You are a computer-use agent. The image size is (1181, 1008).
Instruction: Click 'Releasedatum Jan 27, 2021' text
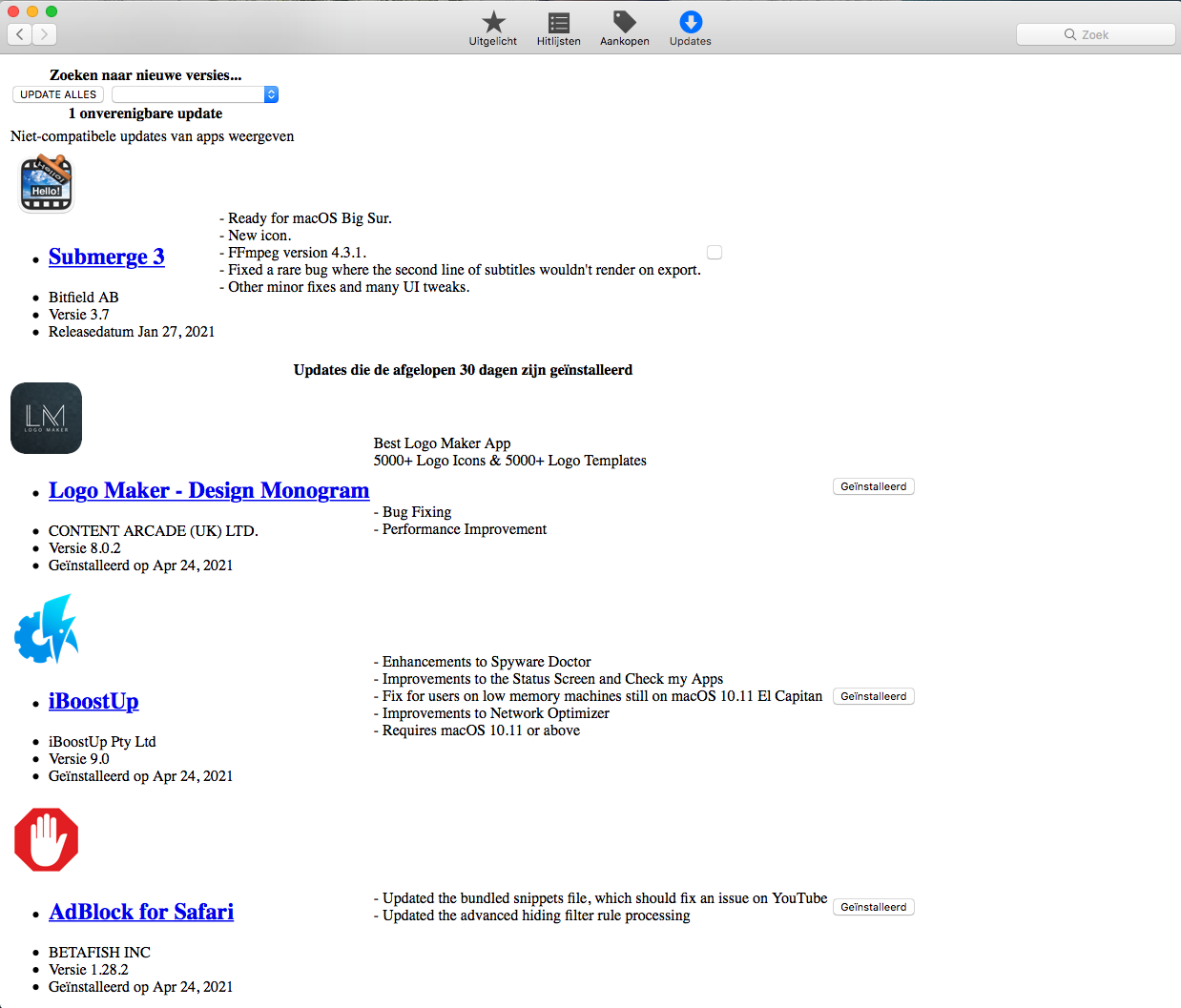(x=132, y=332)
